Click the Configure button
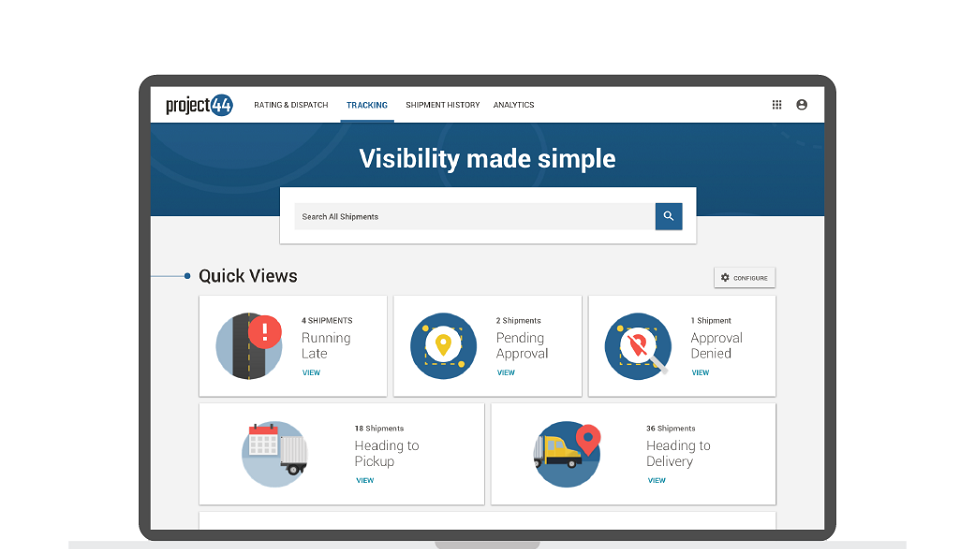 [745, 278]
